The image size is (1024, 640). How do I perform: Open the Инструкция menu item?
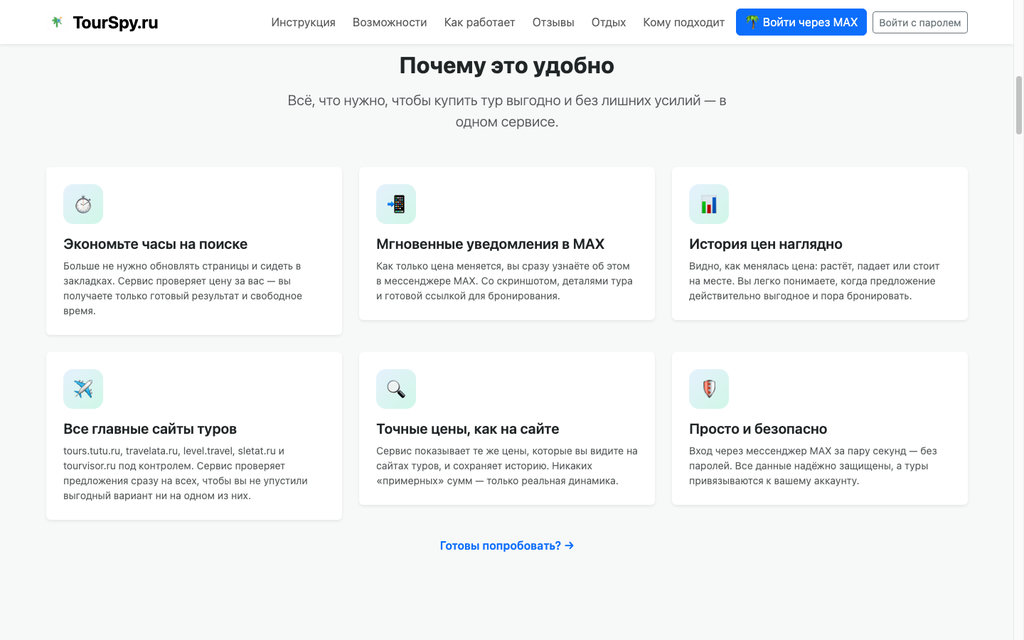(x=303, y=22)
